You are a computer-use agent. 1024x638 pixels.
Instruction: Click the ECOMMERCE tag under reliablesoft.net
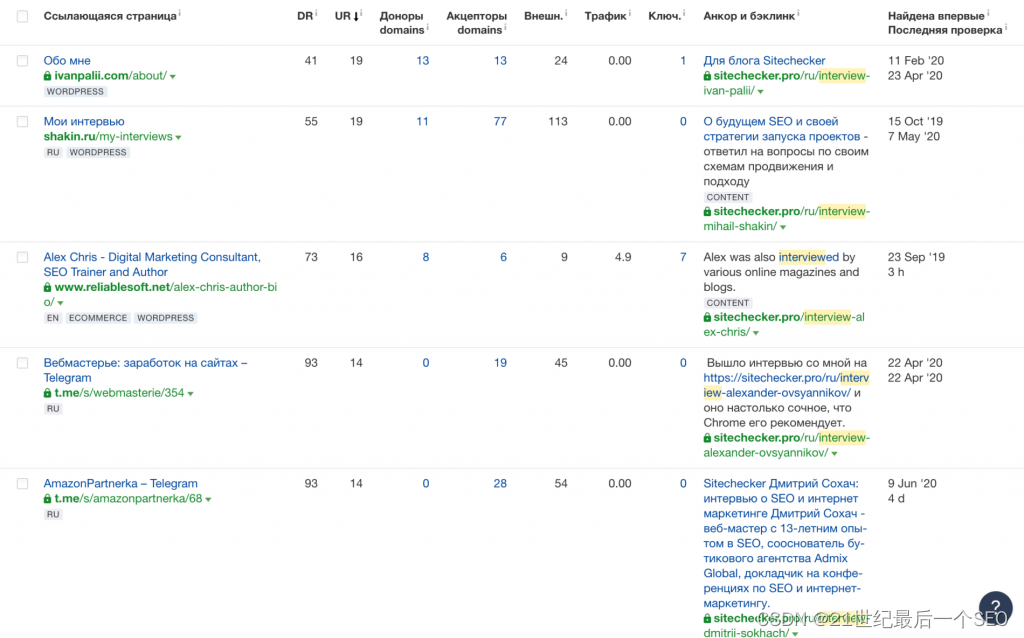[x=98, y=318]
